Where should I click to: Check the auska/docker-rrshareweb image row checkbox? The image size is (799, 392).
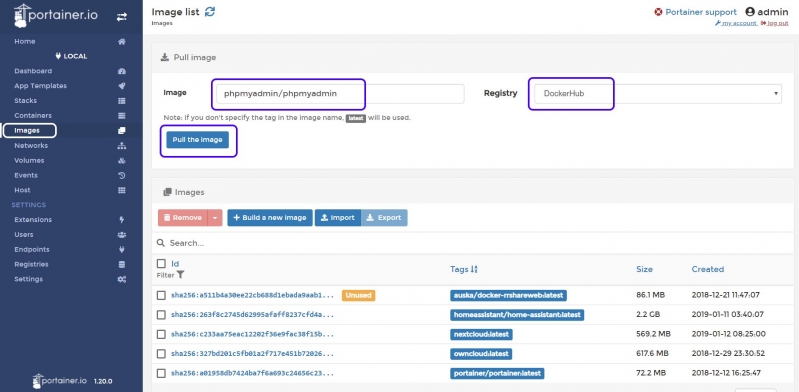[161, 295]
